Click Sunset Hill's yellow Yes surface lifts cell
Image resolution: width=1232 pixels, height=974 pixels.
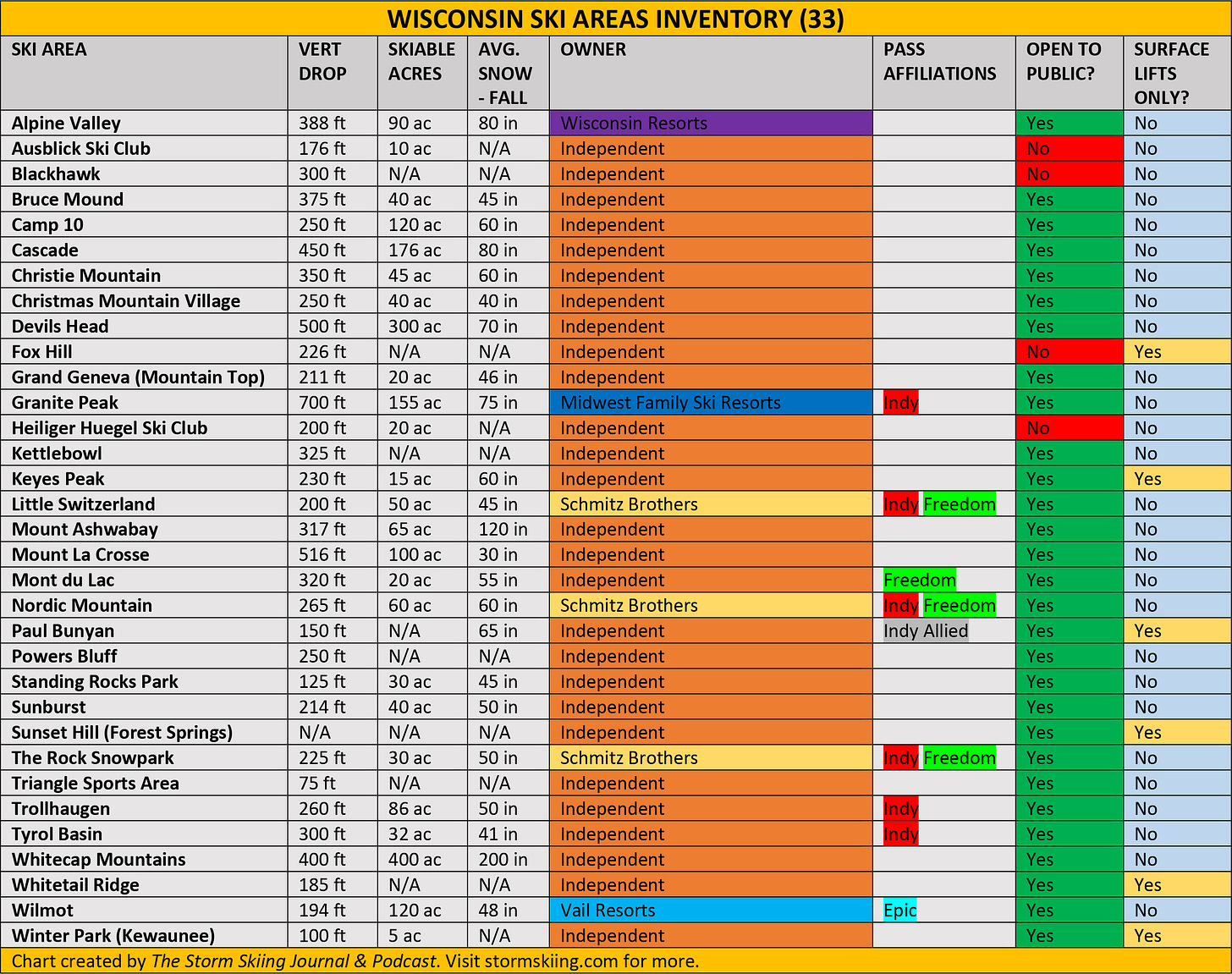pyautogui.click(x=1178, y=732)
